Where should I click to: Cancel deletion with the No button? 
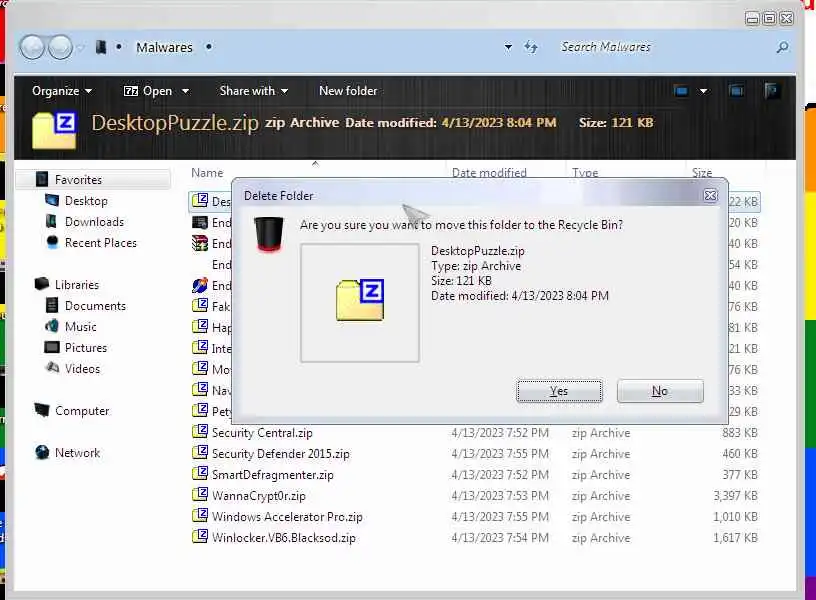[x=660, y=391]
